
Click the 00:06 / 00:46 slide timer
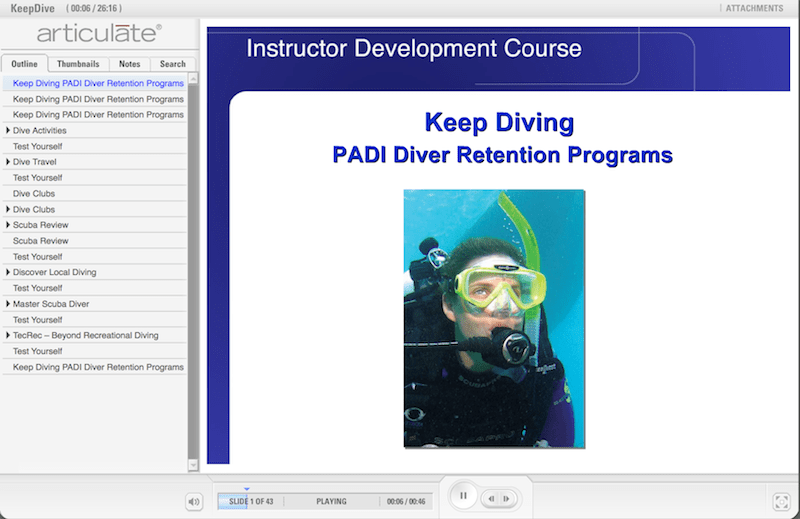tap(406, 502)
